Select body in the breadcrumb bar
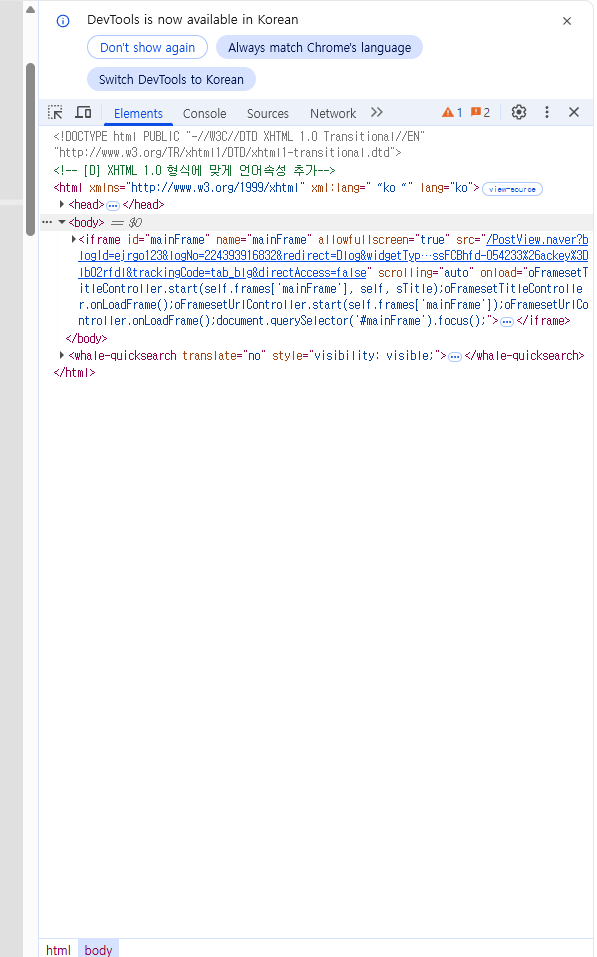 pyautogui.click(x=98, y=950)
